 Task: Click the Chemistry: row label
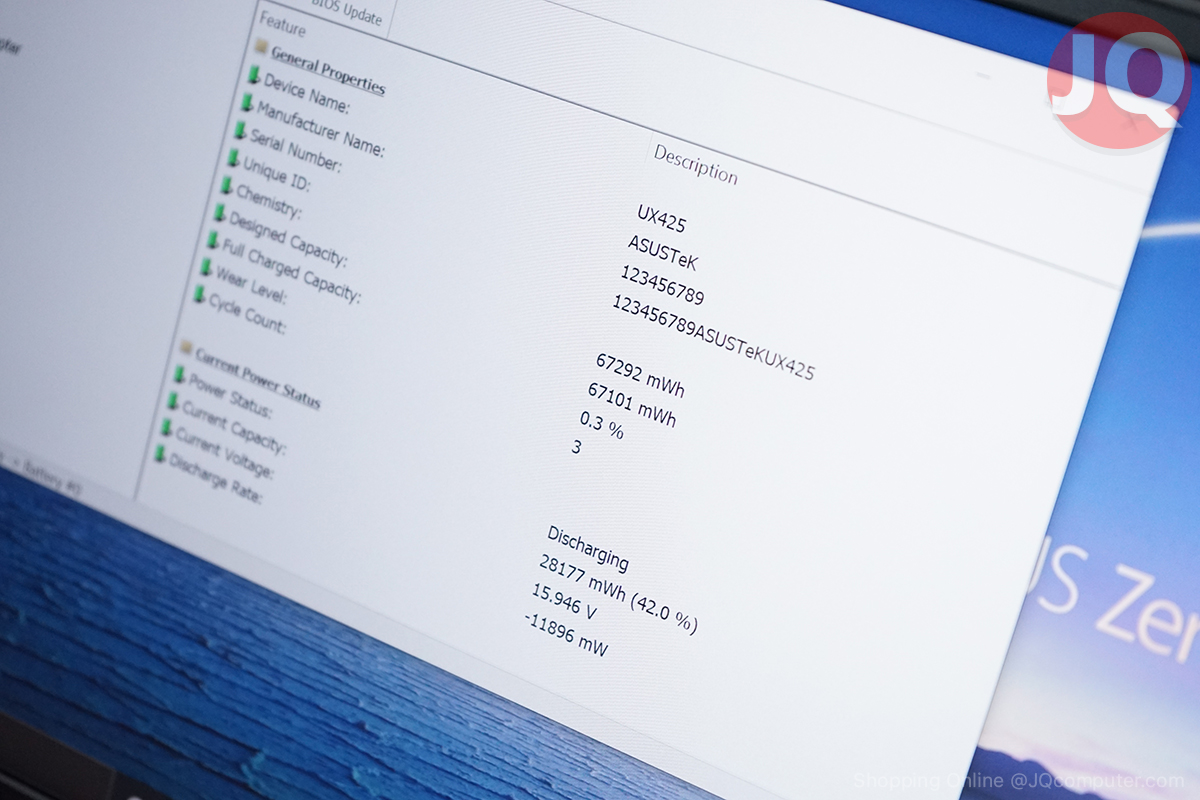(x=268, y=200)
